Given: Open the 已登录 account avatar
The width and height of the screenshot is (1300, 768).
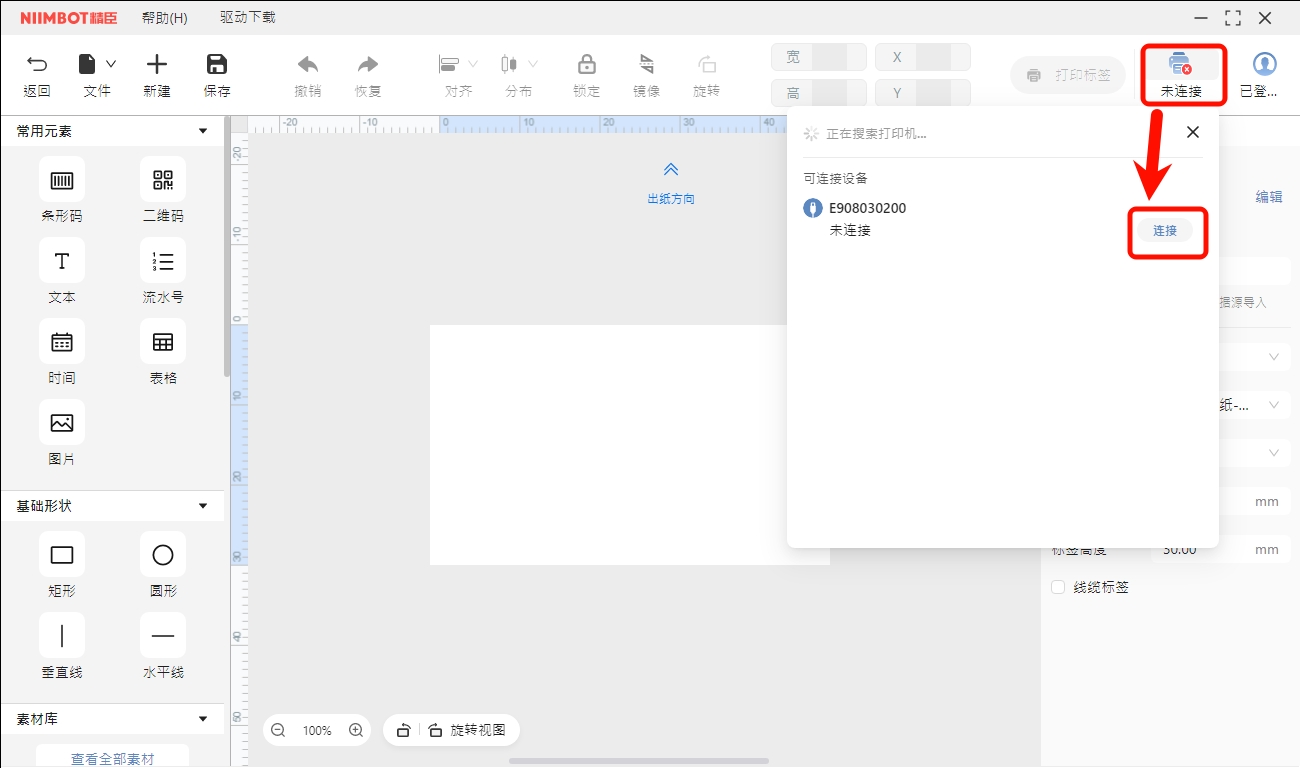Looking at the screenshot, I should coord(1265,65).
